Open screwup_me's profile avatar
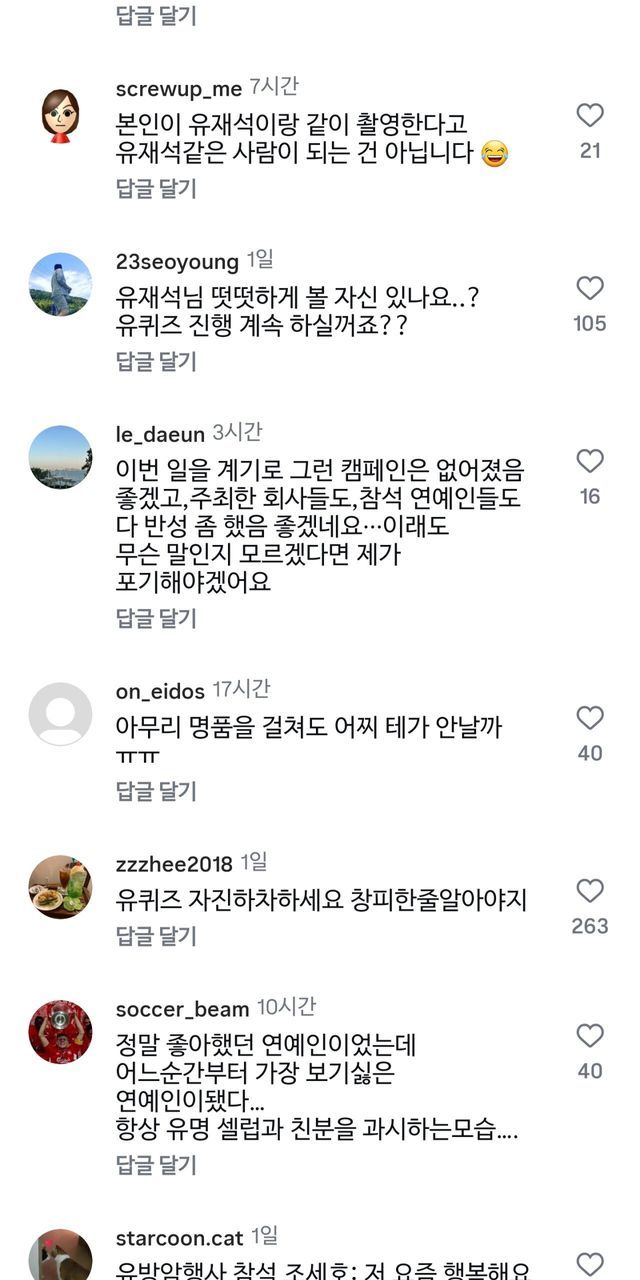 60,116
